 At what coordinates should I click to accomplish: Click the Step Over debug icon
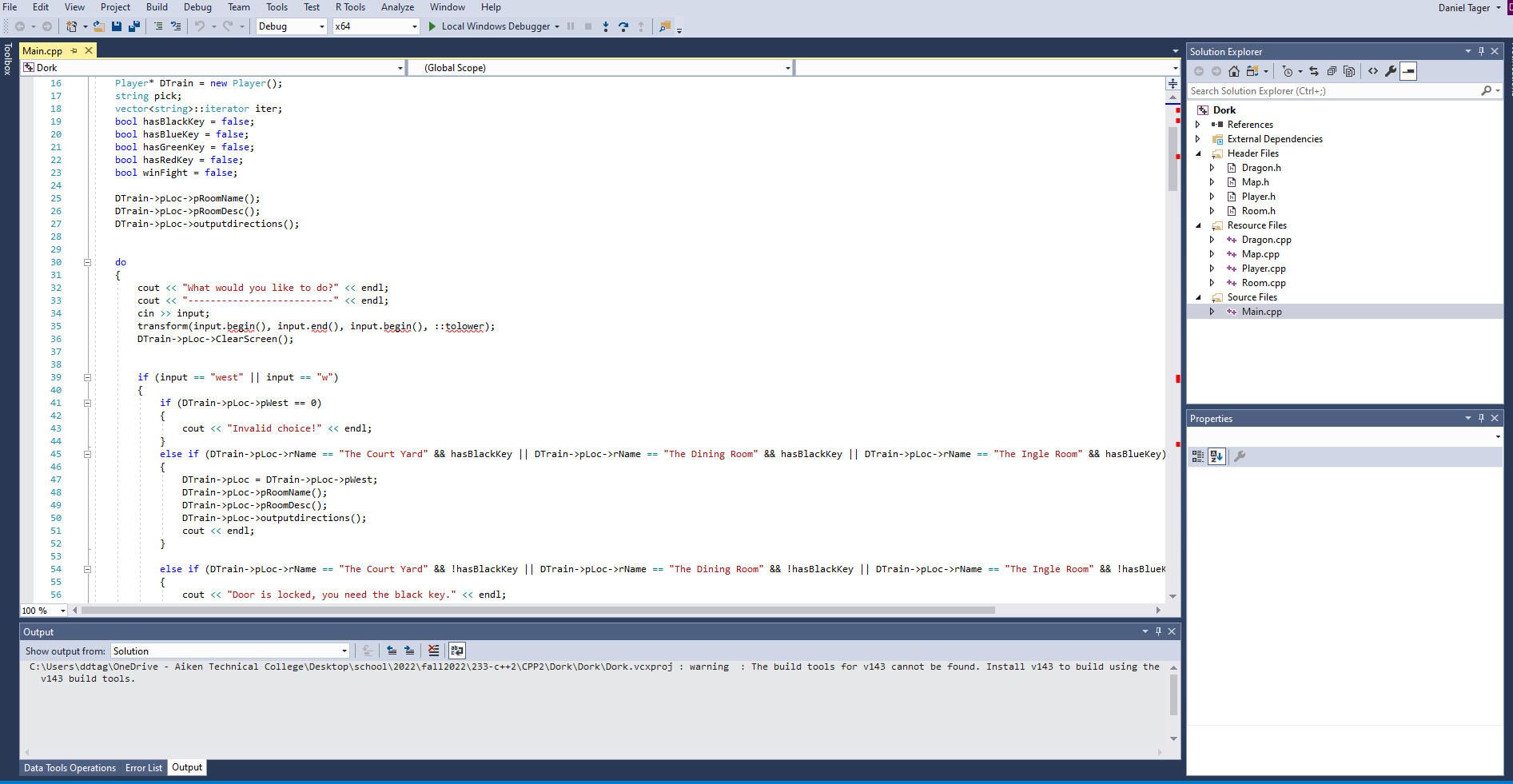click(623, 26)
